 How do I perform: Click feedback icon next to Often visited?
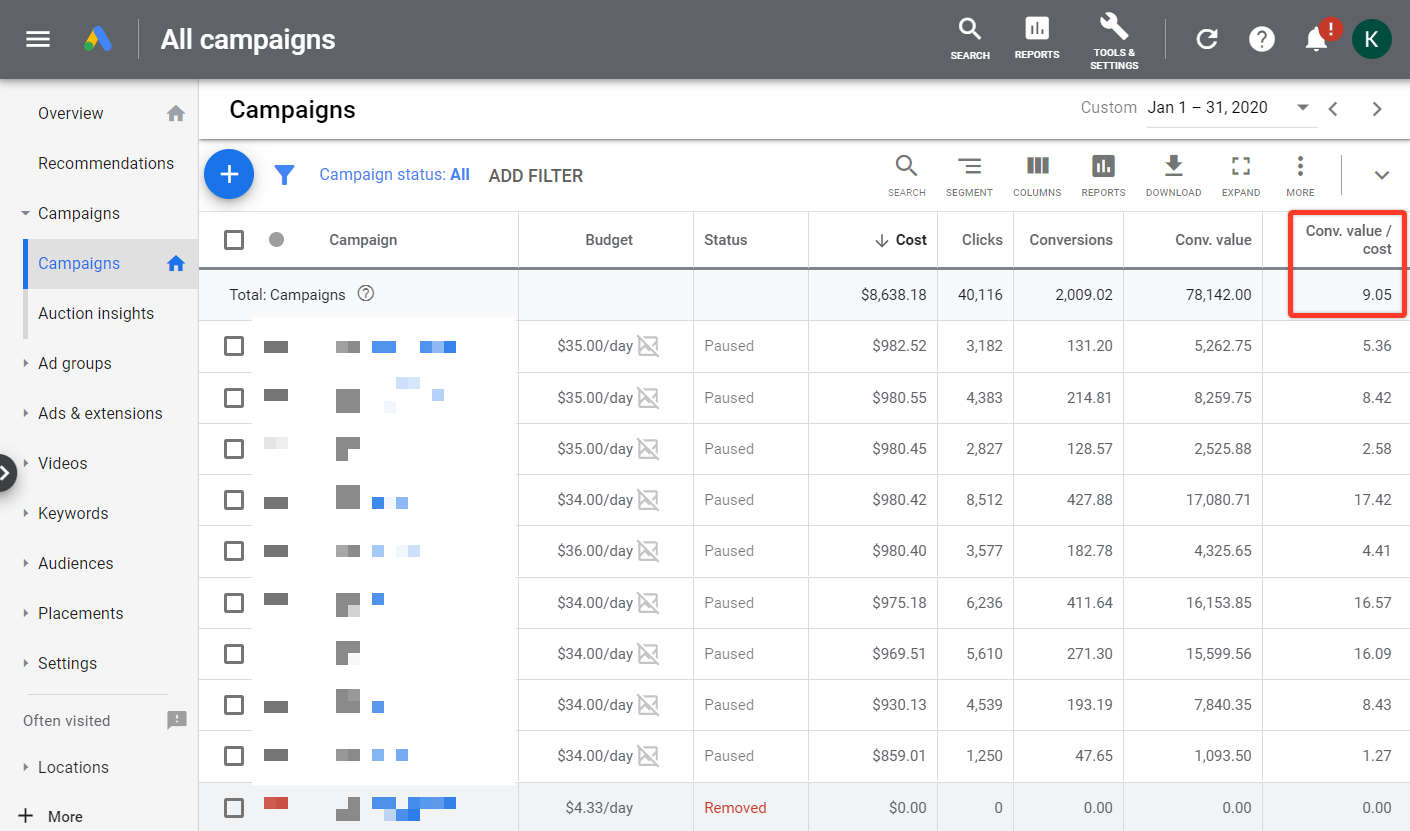177,720
